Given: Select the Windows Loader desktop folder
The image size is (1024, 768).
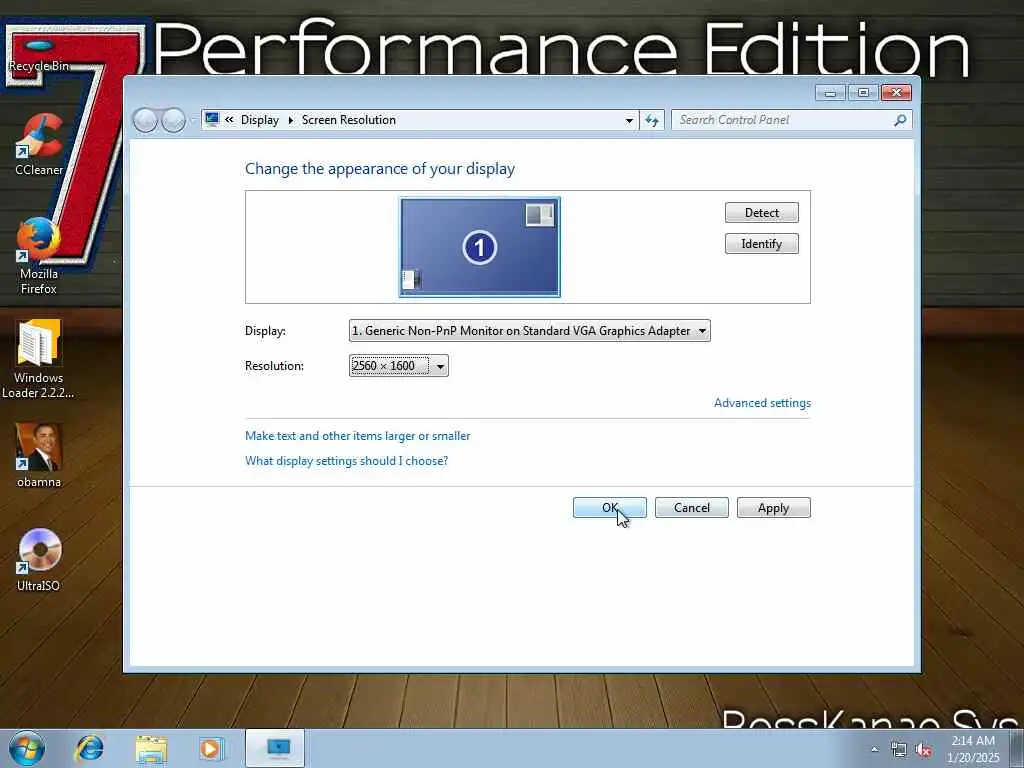Looking at the screenshot, I should [39, 359].
